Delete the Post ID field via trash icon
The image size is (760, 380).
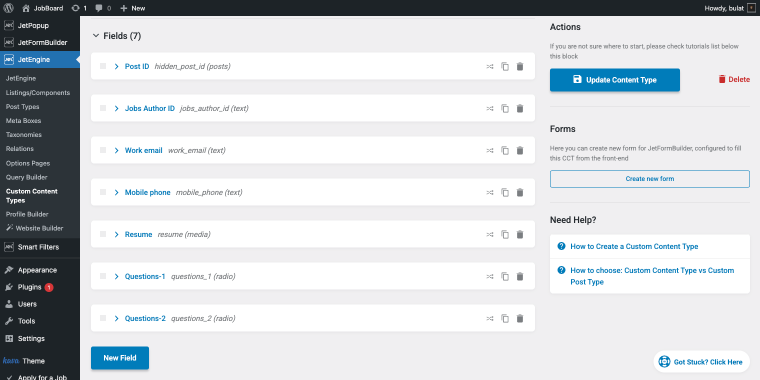coord(520,66)
